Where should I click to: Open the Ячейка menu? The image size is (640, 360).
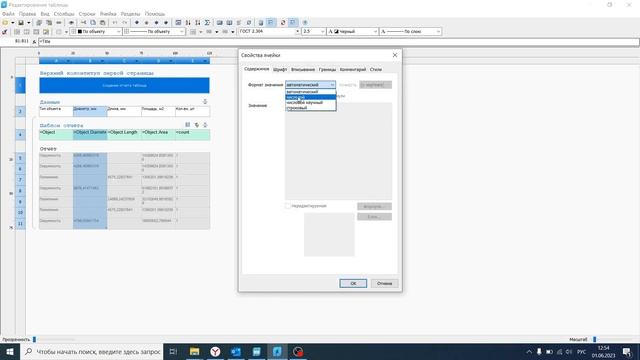108,14
